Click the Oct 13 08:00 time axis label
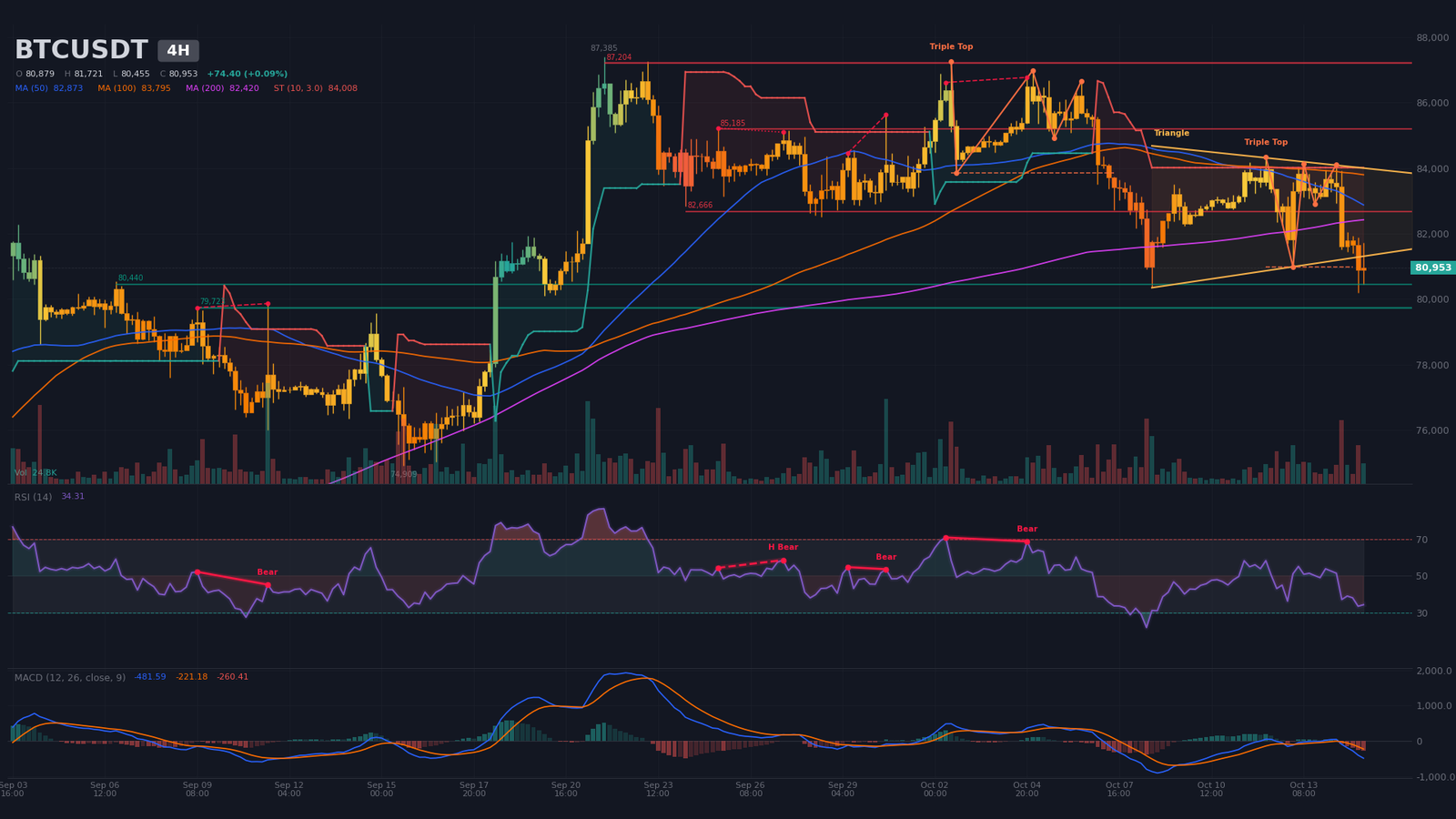Image resolution: width=1456 pixels, height=819 pixels. [1303, 789]
